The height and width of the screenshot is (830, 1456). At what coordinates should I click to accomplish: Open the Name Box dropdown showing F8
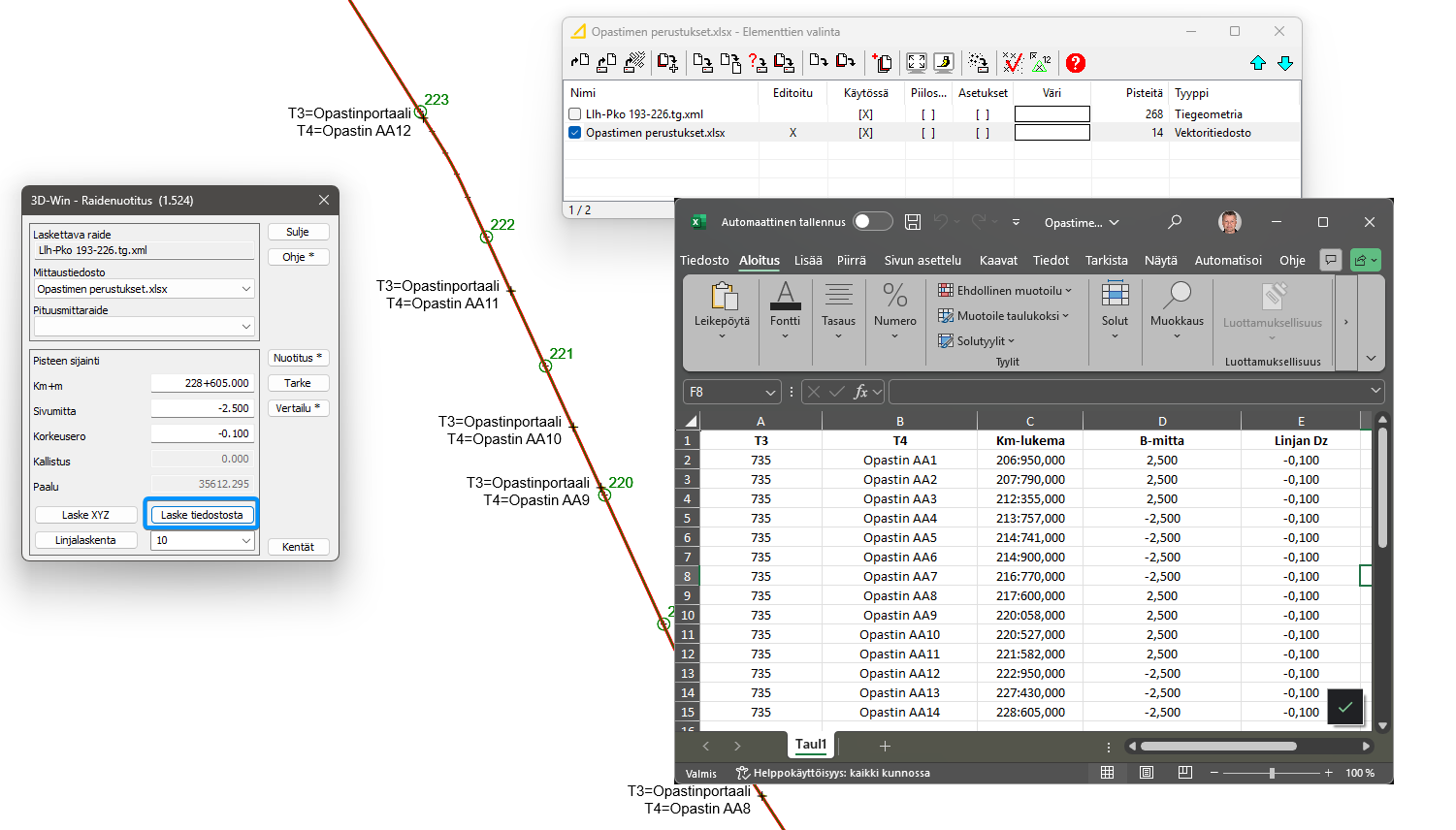tap(771, 392)
